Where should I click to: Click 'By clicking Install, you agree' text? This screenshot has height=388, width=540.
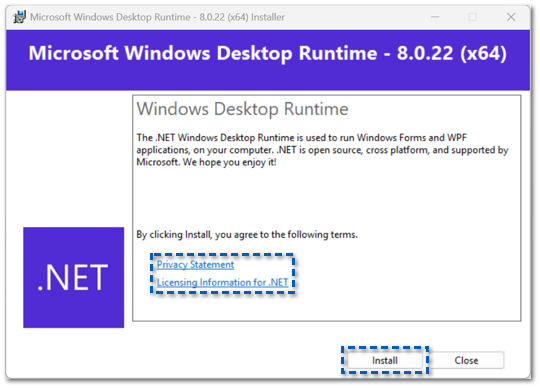[247, 234]
